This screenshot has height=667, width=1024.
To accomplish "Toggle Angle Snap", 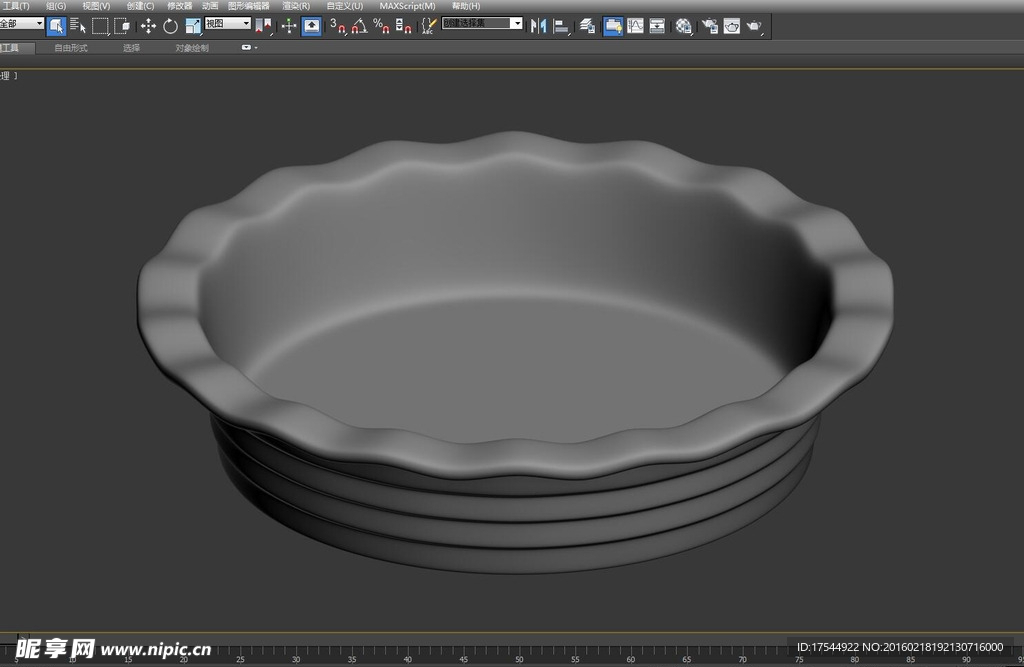I will pyautogui.click(x=359, y=26).
